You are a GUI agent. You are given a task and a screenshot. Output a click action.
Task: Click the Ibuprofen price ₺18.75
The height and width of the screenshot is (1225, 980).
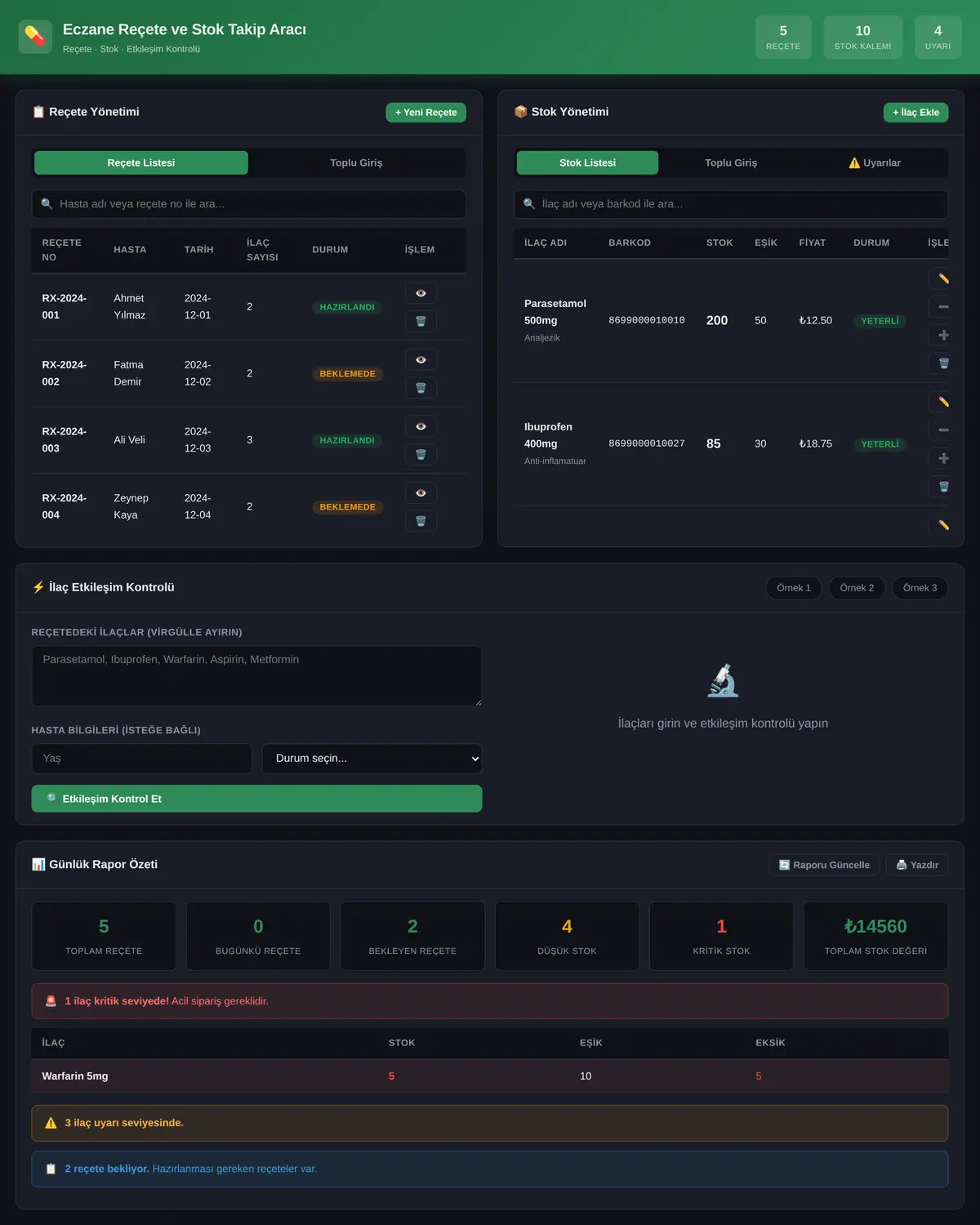(x=816, y=443)
